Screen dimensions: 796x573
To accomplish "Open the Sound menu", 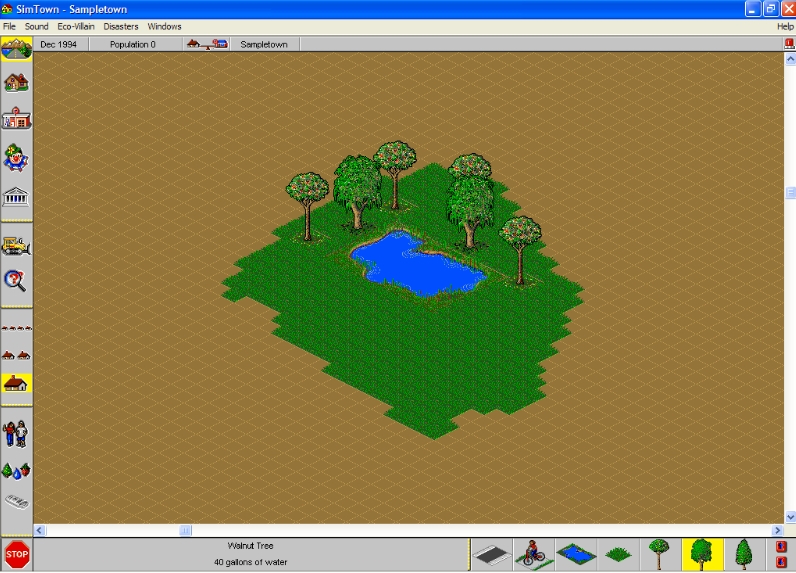I will click(37, 26).
